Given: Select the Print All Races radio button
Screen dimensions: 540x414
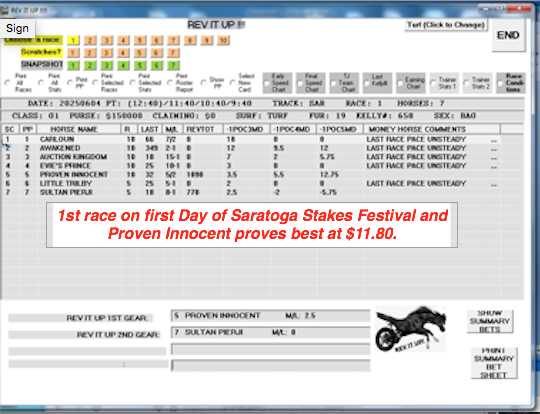Looking at the screenshot, I should click(x=8, y=83).
